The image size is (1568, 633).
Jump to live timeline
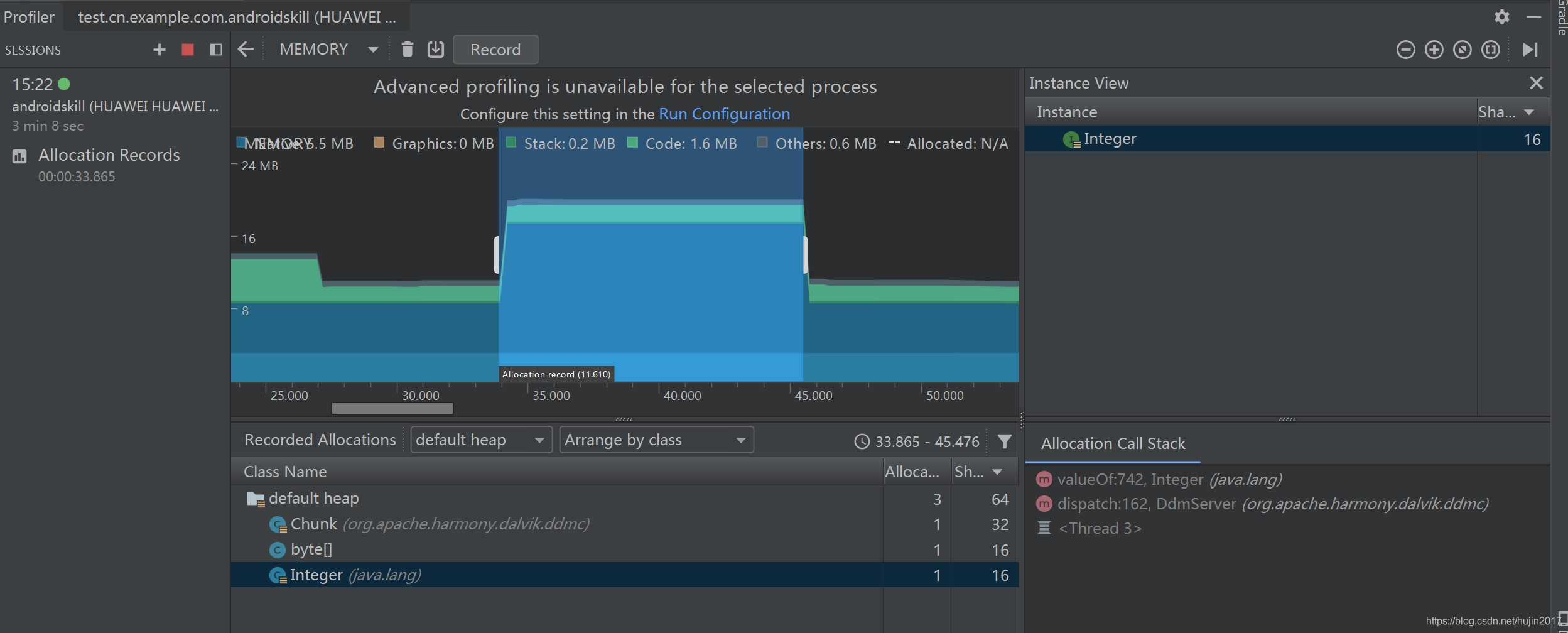(x=1530, y=50)
